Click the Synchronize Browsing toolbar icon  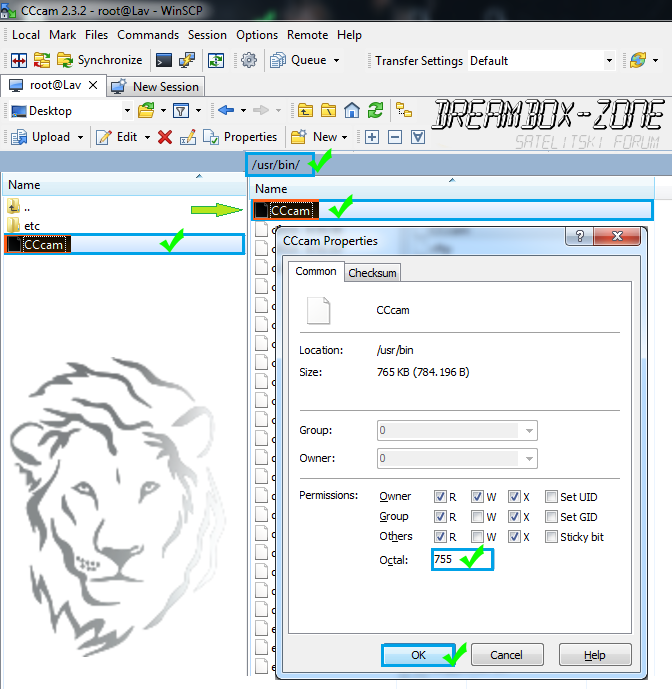(x=42, y=60)
